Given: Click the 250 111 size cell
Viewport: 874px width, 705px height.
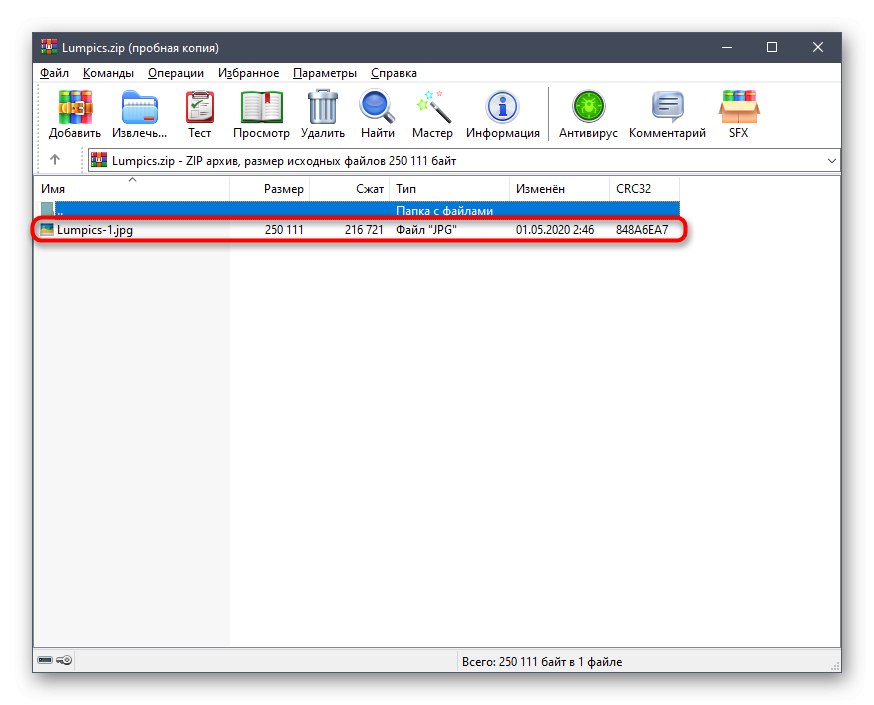Looking at the screenshot, I should [284, 230].
